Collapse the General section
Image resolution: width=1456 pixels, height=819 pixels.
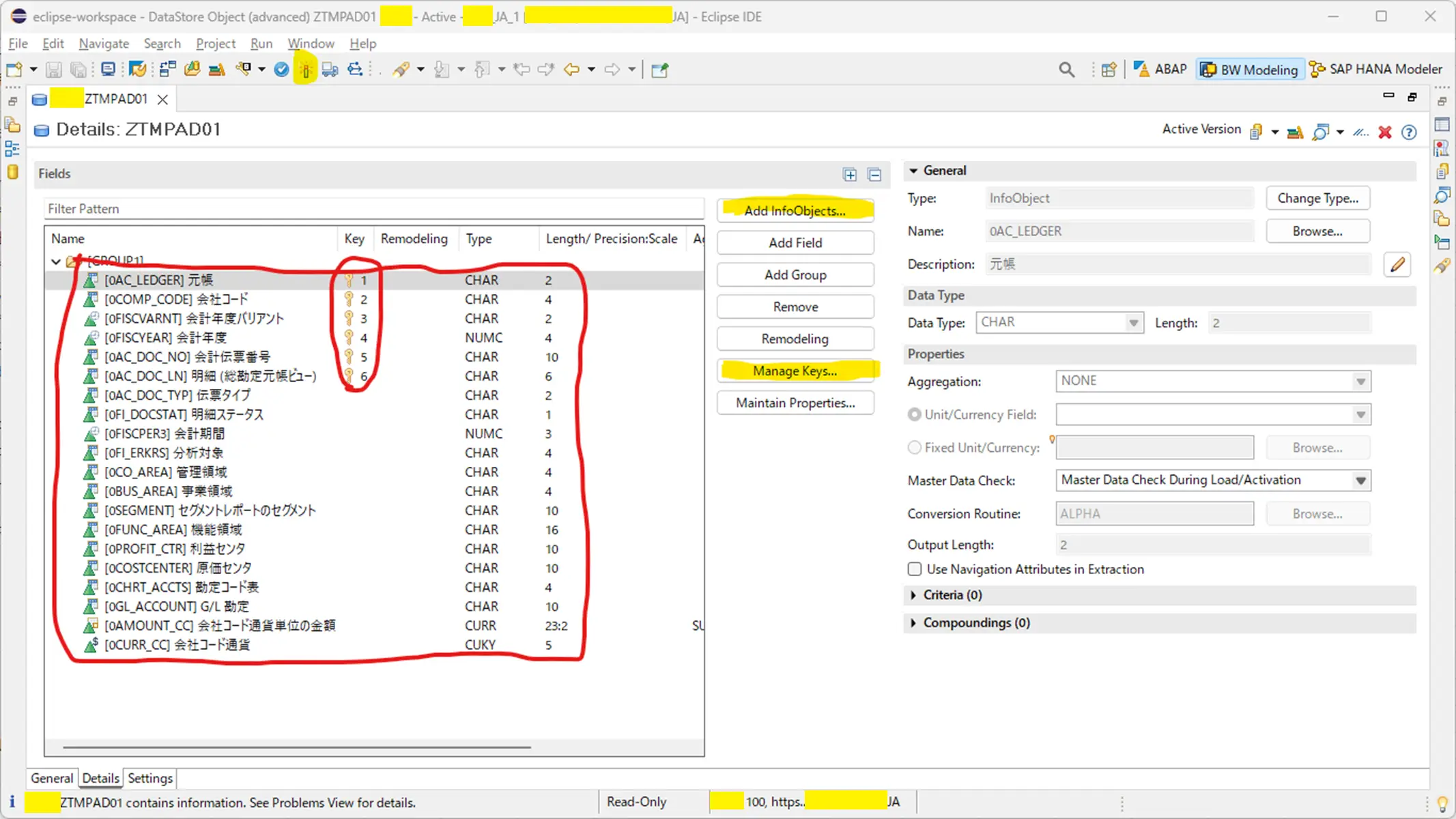pos(913,171)
